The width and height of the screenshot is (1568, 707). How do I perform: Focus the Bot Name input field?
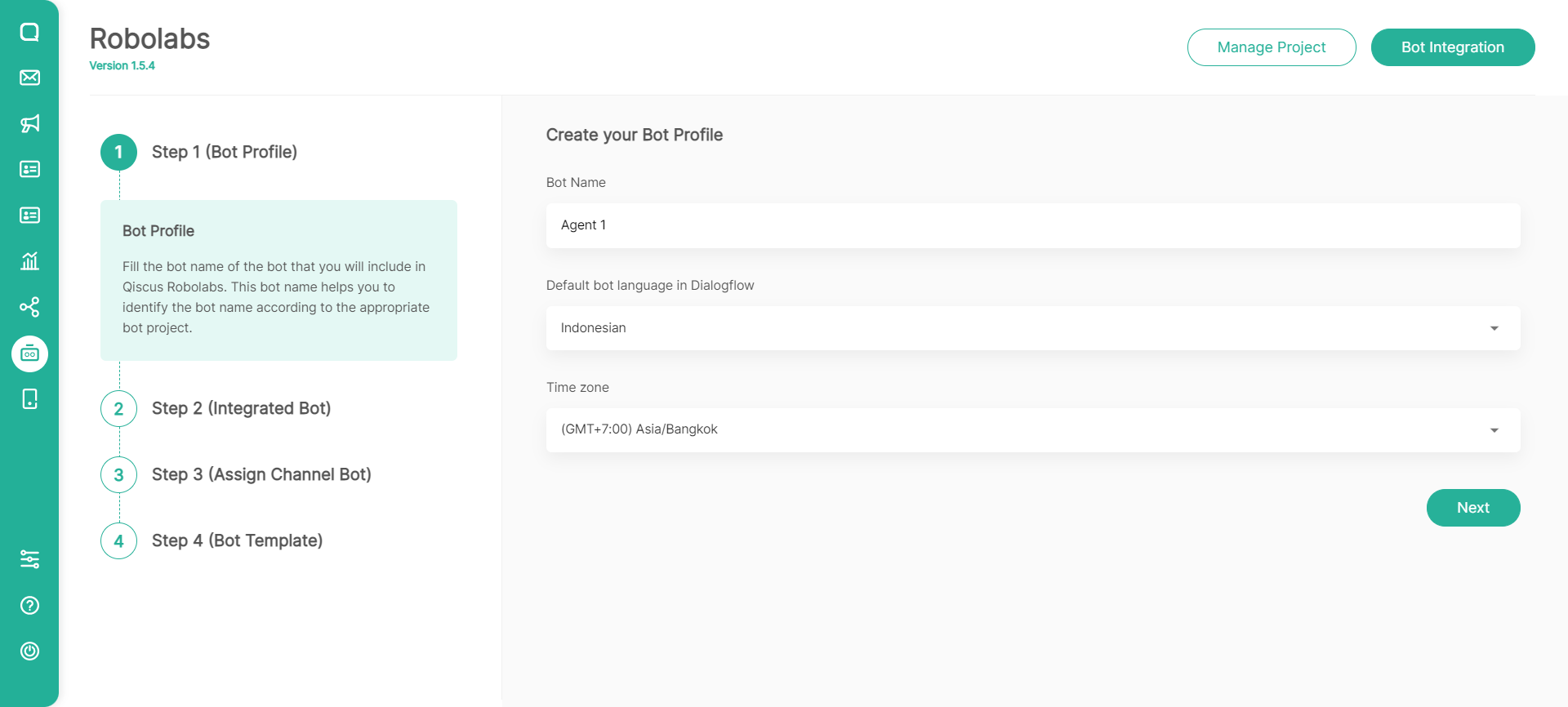coord(1032,225)
